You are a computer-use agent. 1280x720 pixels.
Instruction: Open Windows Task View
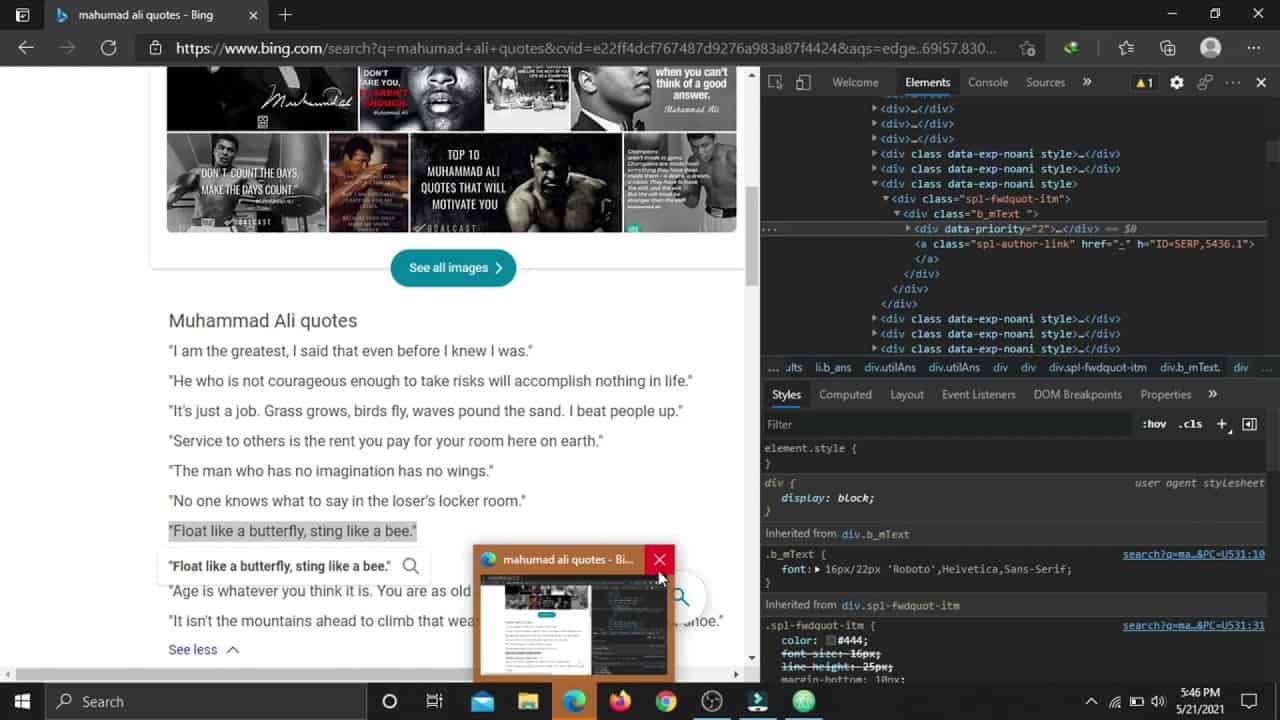point(435,702)
